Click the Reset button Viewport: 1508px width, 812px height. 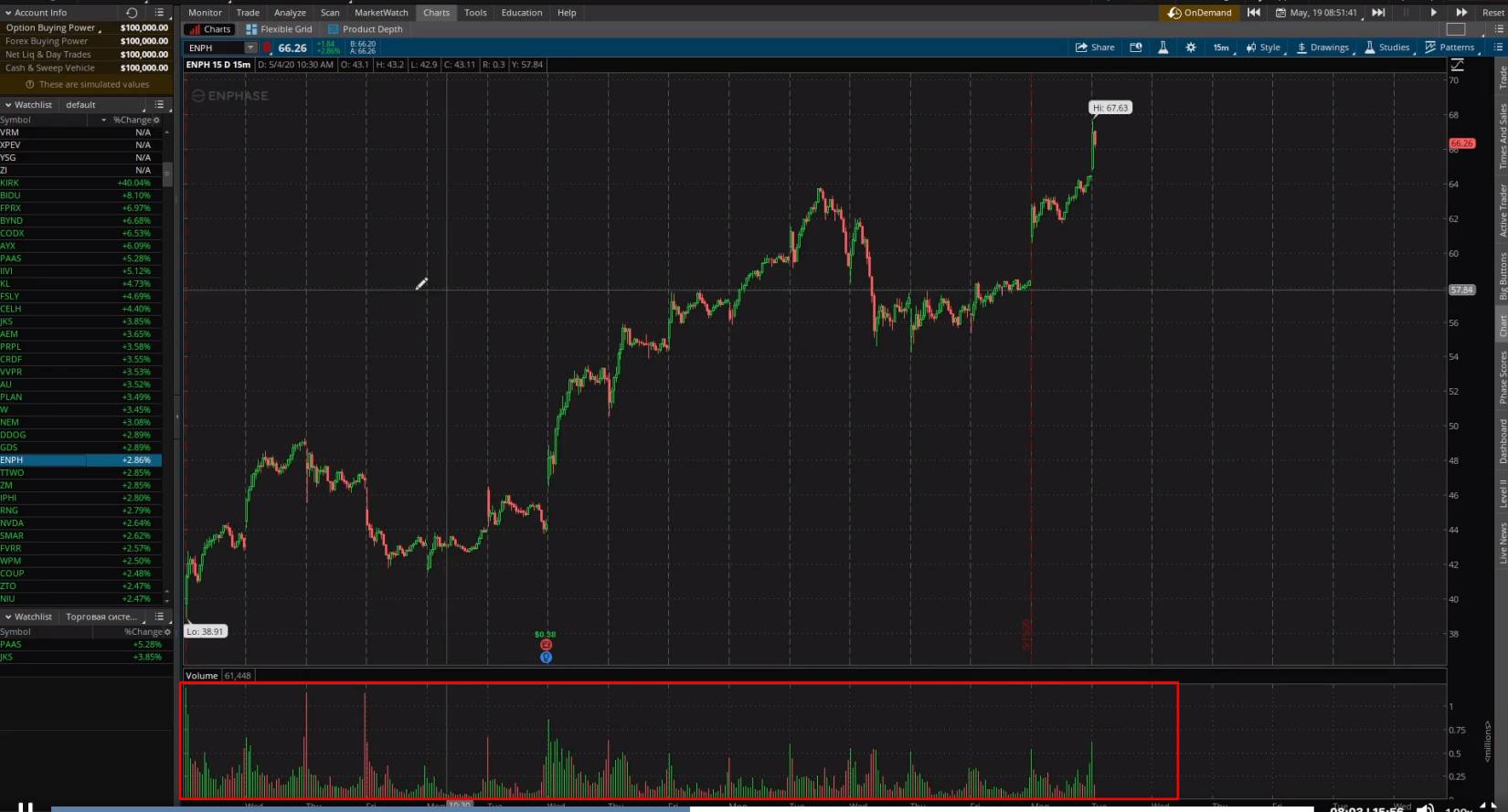1492,13
